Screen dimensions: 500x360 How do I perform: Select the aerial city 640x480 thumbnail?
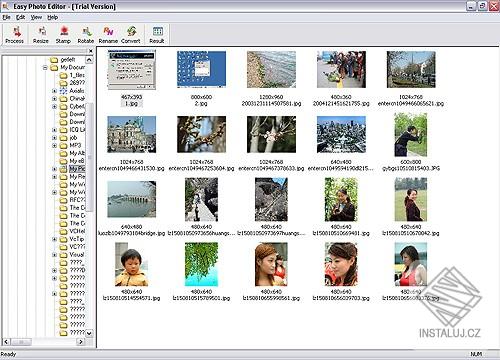[x=341, y=134]
